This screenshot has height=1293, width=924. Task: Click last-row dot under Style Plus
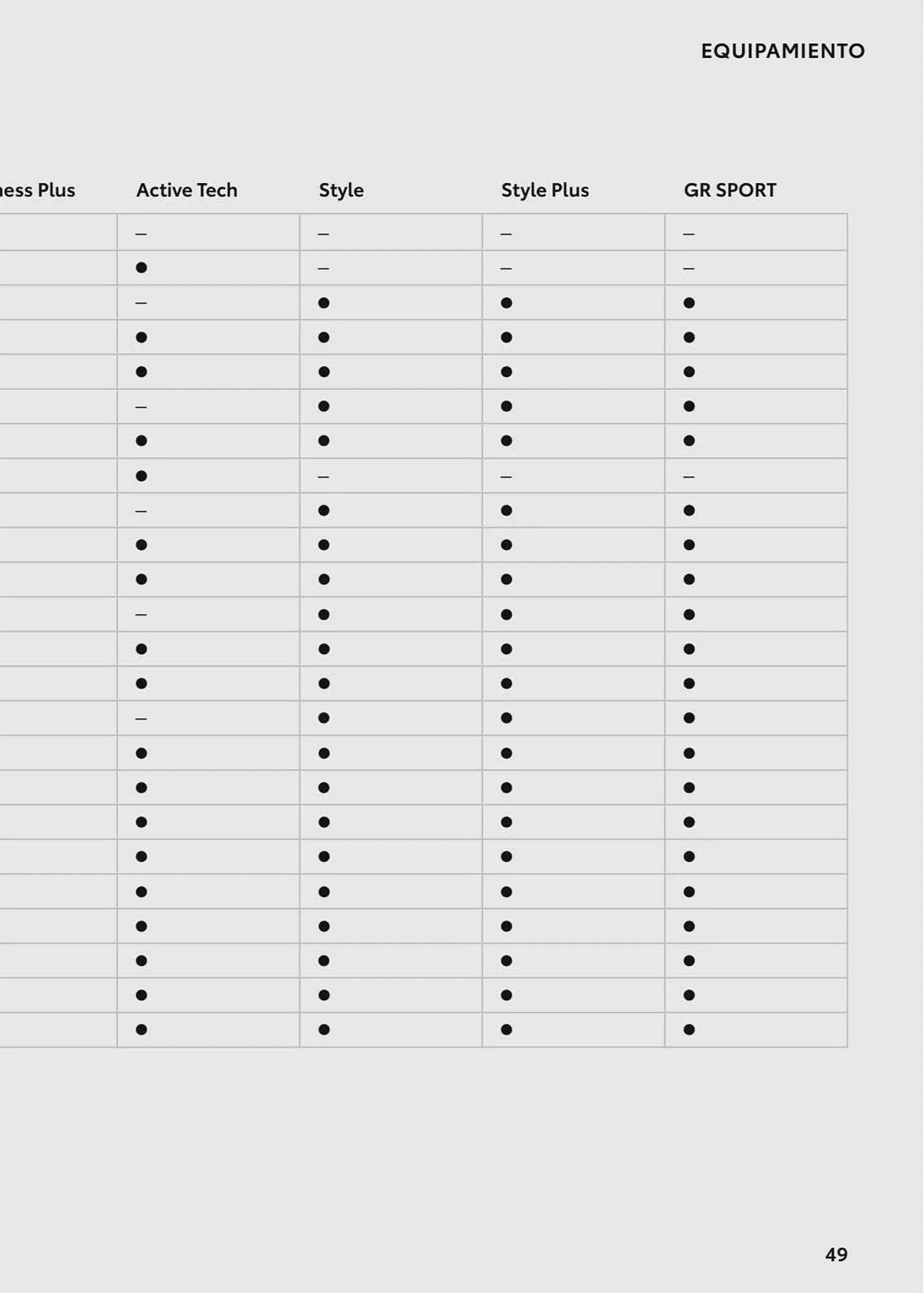click(507, 1029)
